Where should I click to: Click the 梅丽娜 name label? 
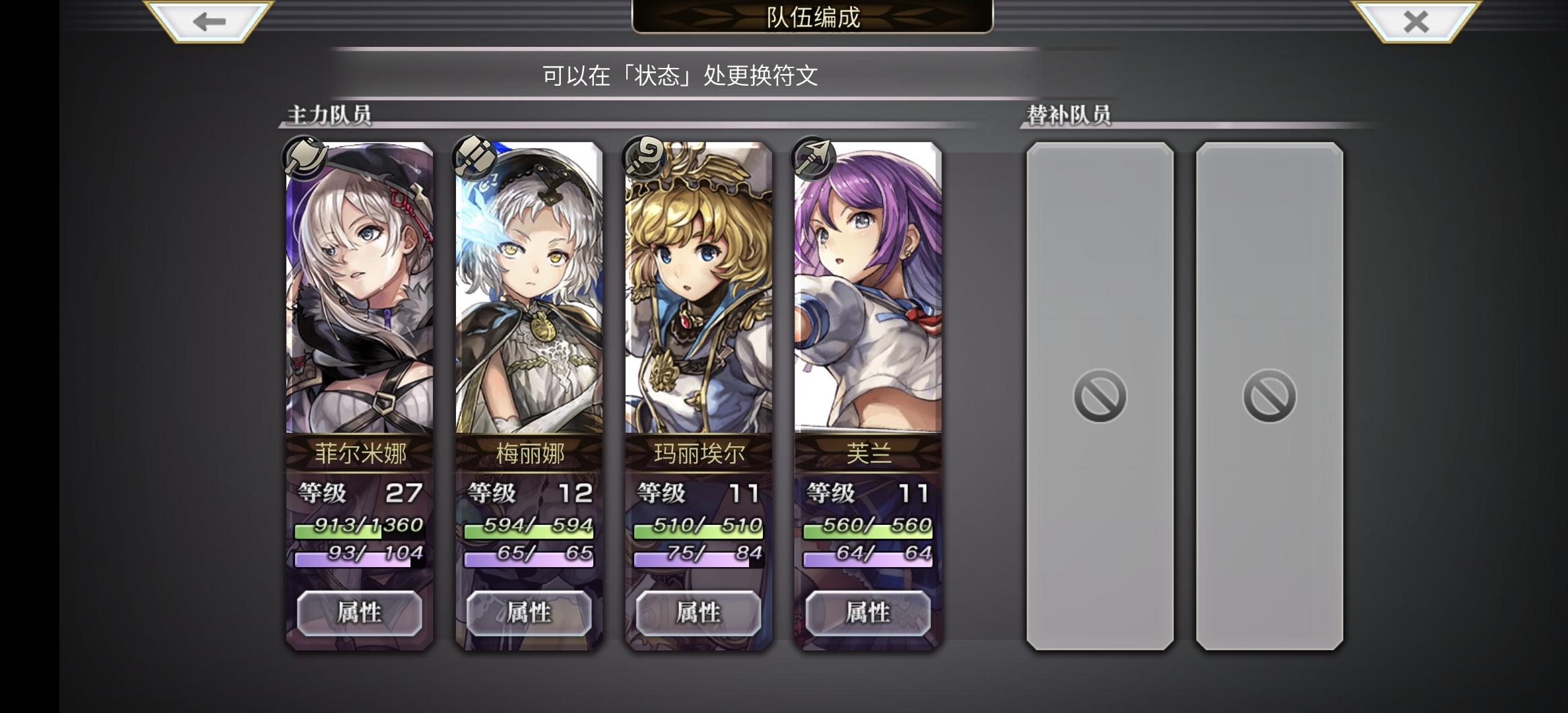[530, 454]
